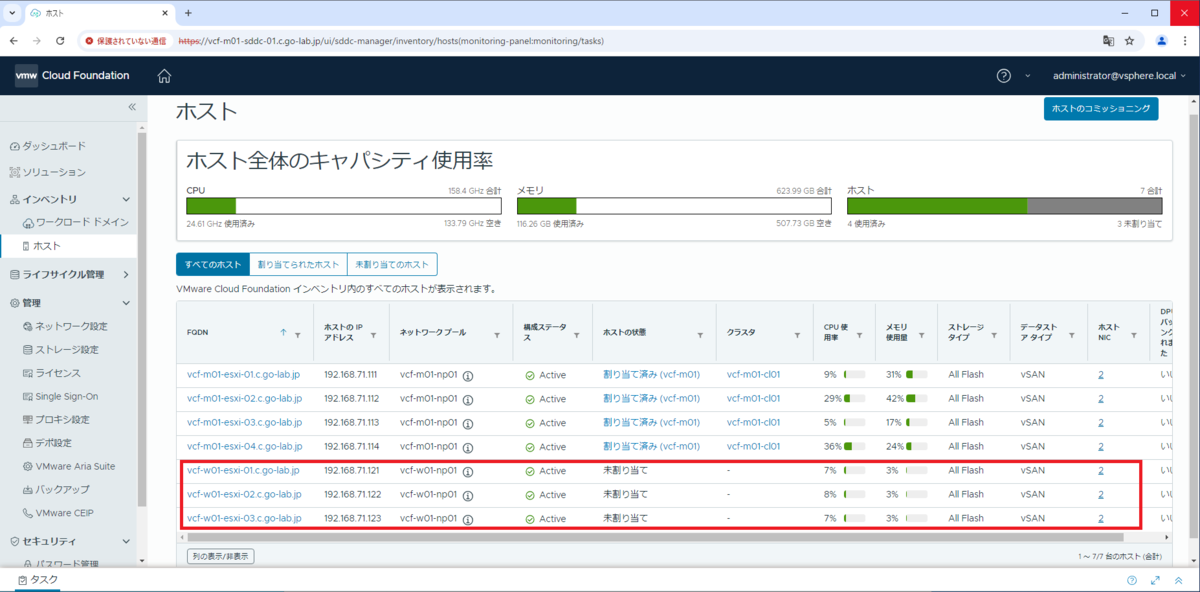Collapse the インベントリ section
Viewport: 1200px width, 592px height.
pos(126,199)
